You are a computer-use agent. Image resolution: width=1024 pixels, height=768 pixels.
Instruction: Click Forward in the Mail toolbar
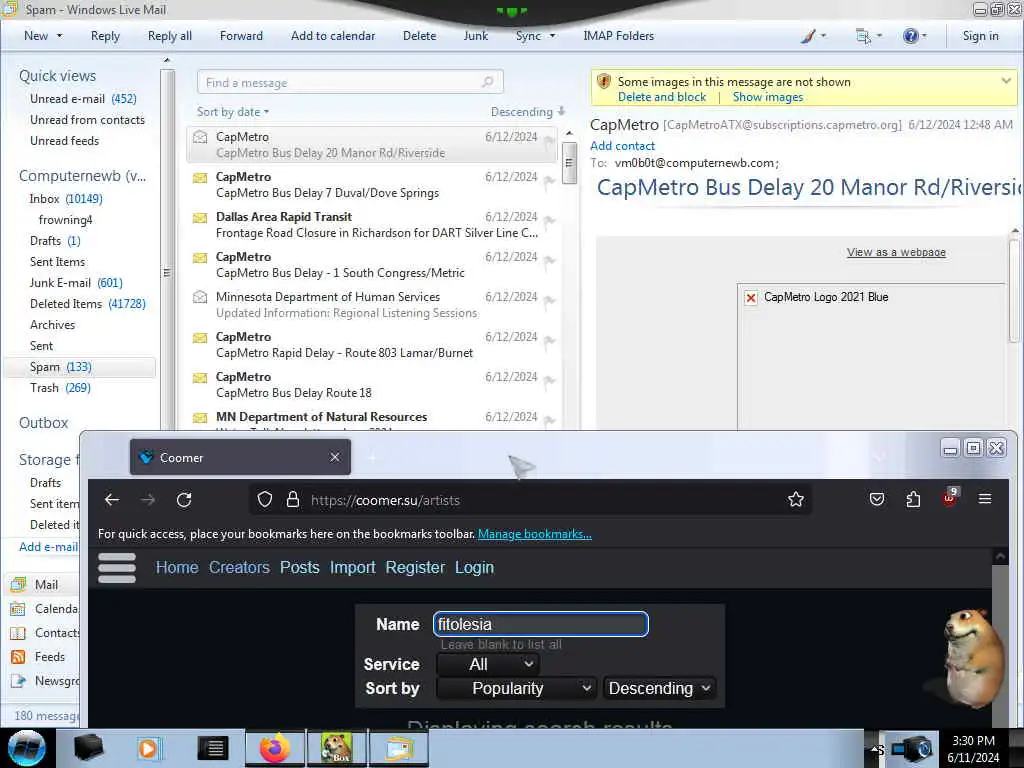(241, 36)
